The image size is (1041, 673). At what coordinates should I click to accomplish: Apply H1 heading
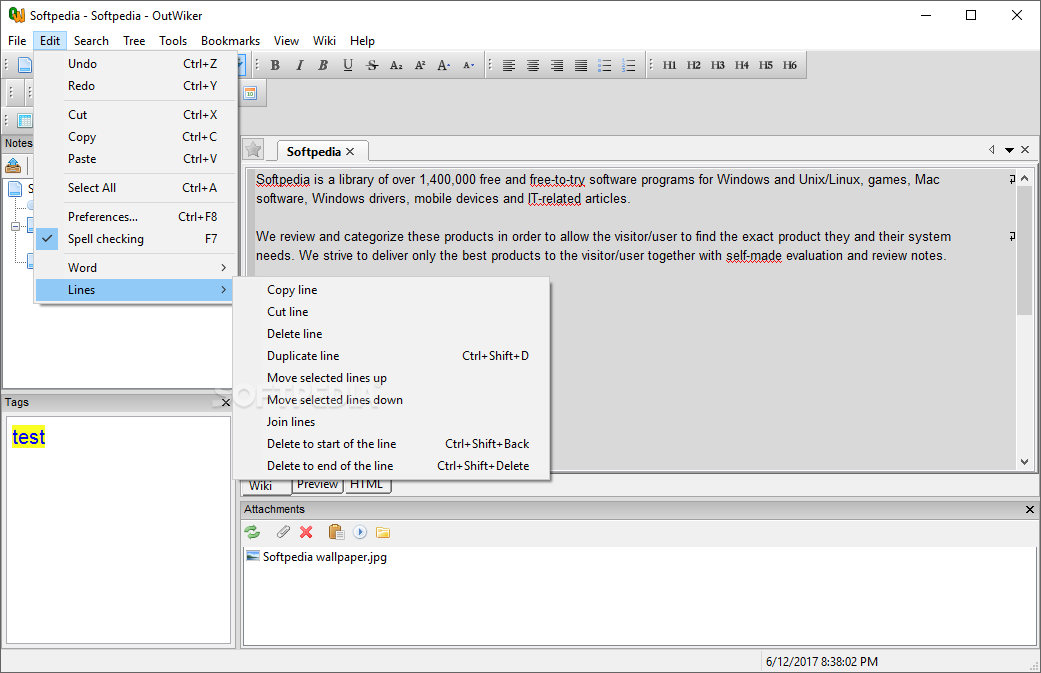pyautogui.click(x=669, y=65)
